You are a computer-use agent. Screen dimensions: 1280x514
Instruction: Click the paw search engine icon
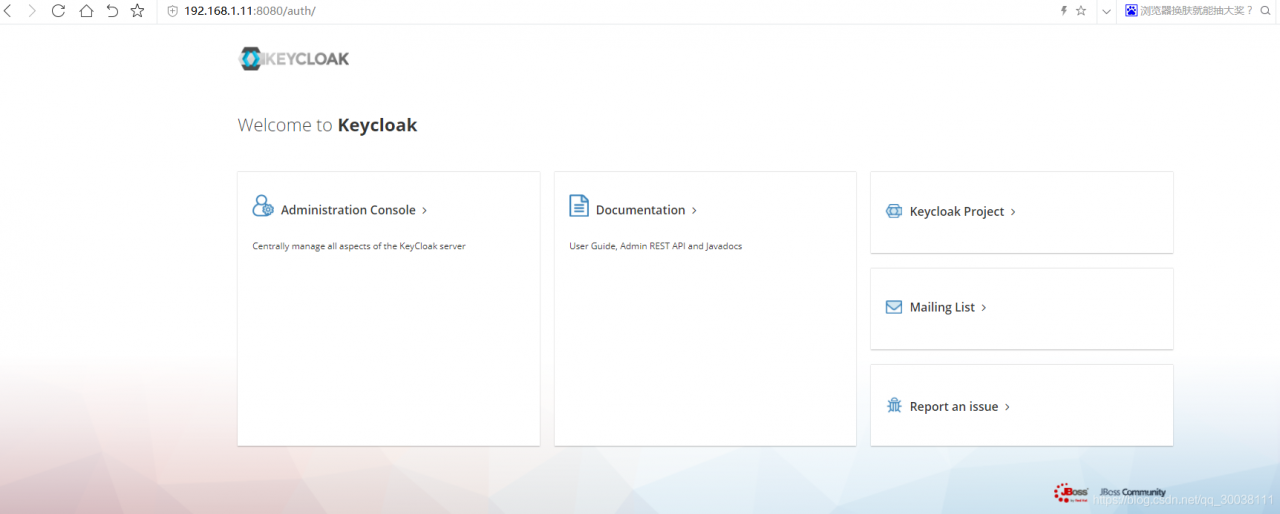pos(1131,11)
